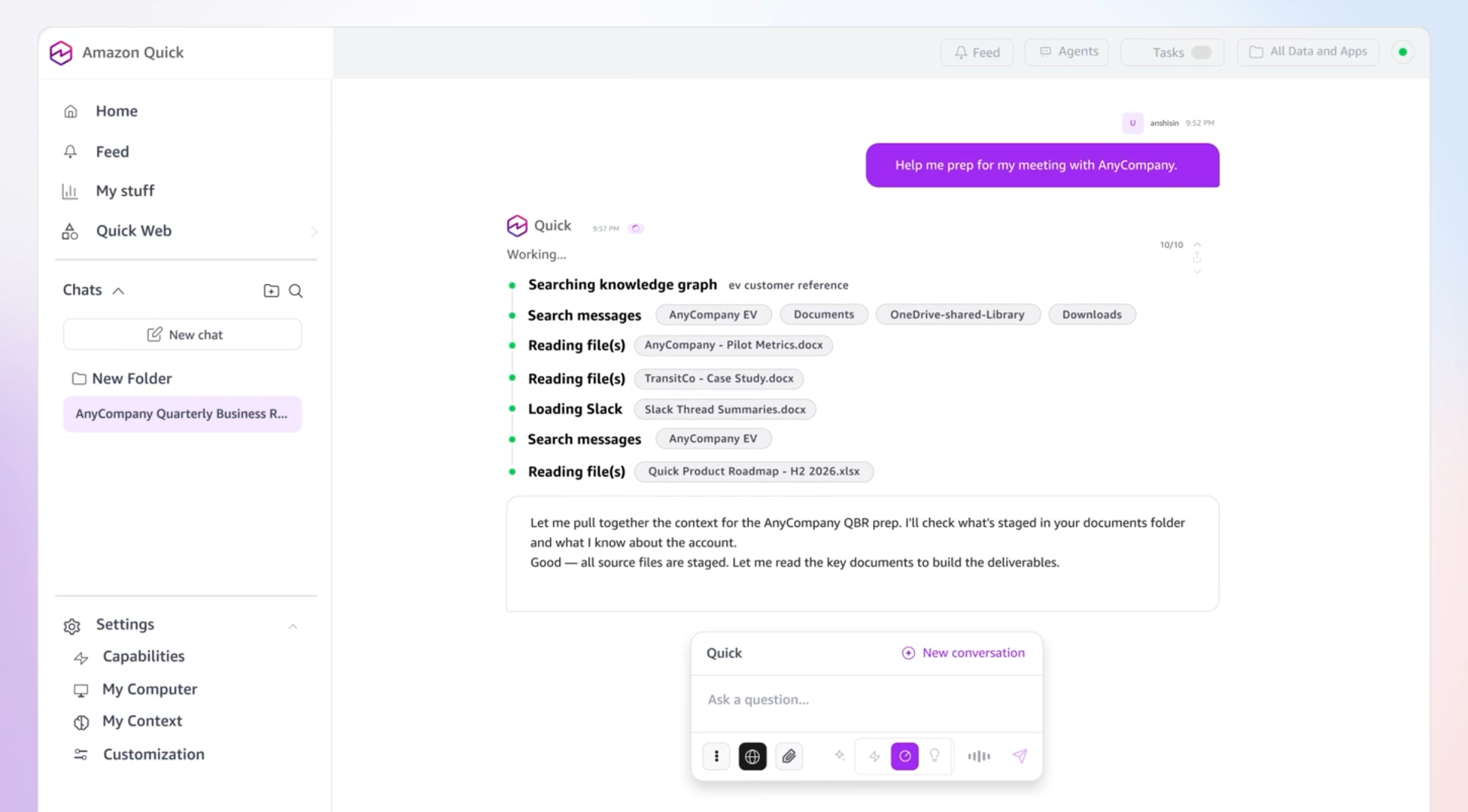1468x812 pixels.
Task: Click the New chat button
Action: pyautogui.click(x=182, y=334)
